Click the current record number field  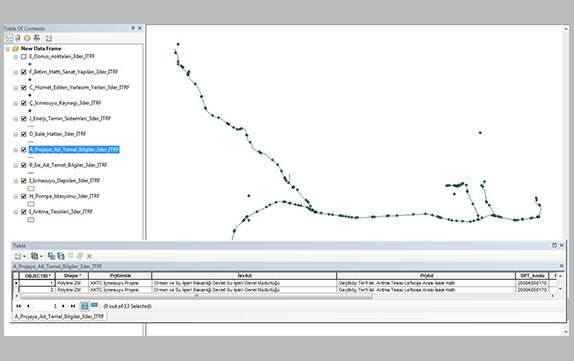coord(46,306)
